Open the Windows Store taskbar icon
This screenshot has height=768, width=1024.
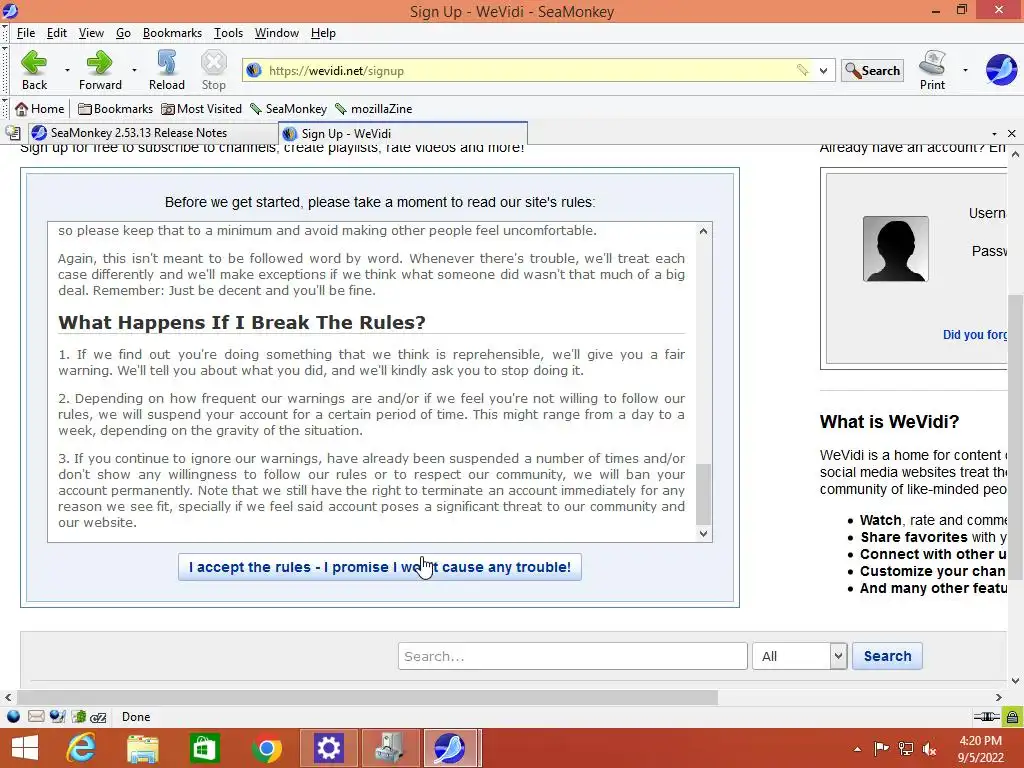(204, 748)
